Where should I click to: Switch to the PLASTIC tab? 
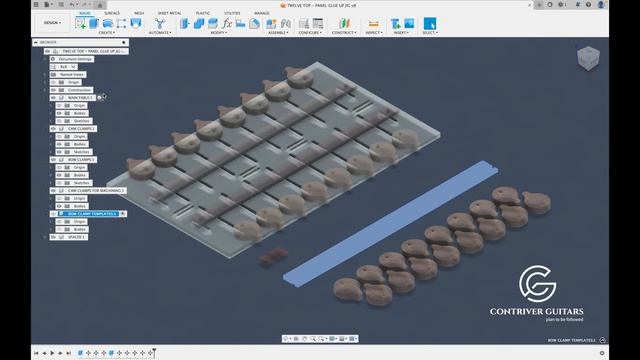coord(203,13)
